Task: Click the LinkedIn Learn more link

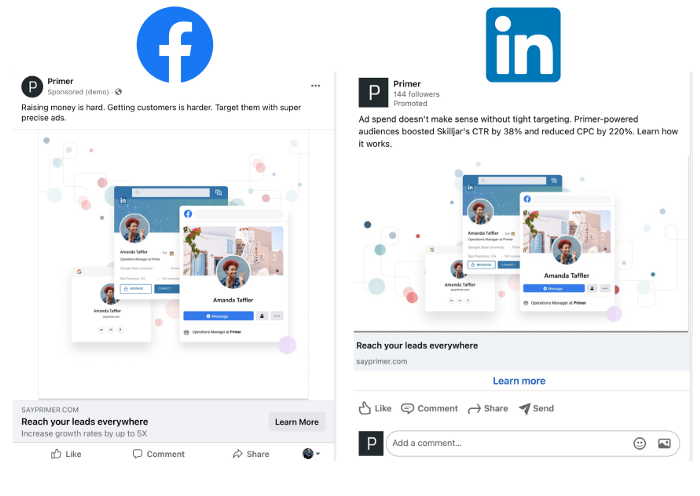Action: point(519,381)
